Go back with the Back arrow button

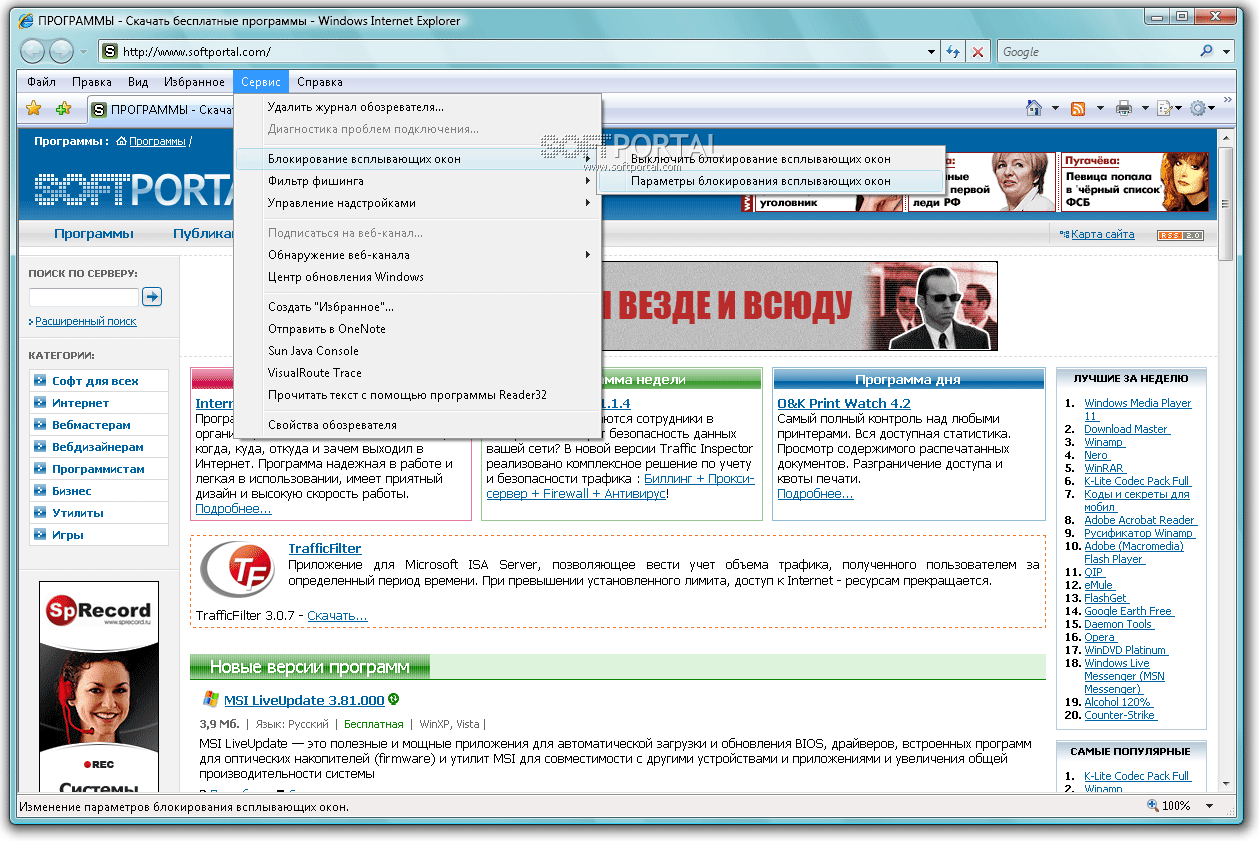[33, 51]
